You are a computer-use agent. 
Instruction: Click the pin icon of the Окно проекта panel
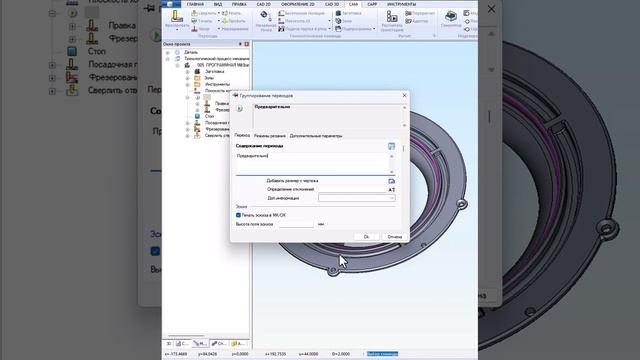[x=240, y=44]
